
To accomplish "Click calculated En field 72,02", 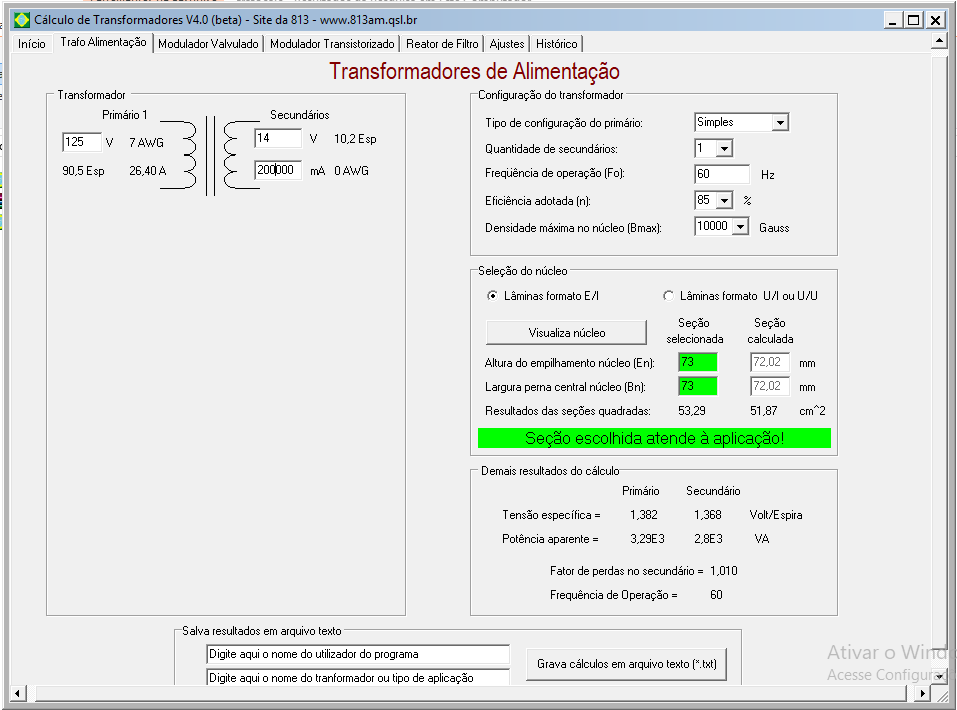I will (x=770, y=362).
